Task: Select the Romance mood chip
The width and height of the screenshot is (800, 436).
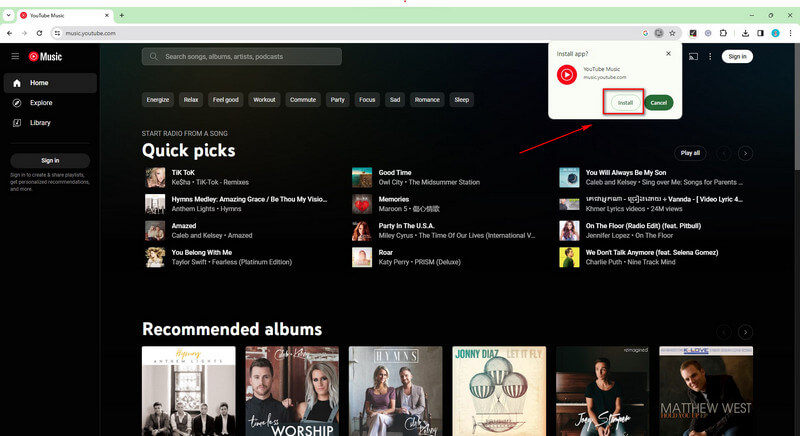Action: coord(427,100)
